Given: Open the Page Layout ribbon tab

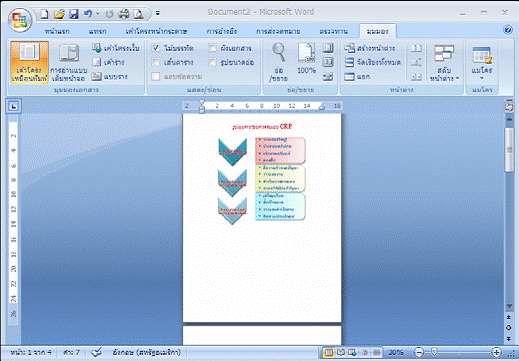Looking at the screenshot, I should (156, 31).
